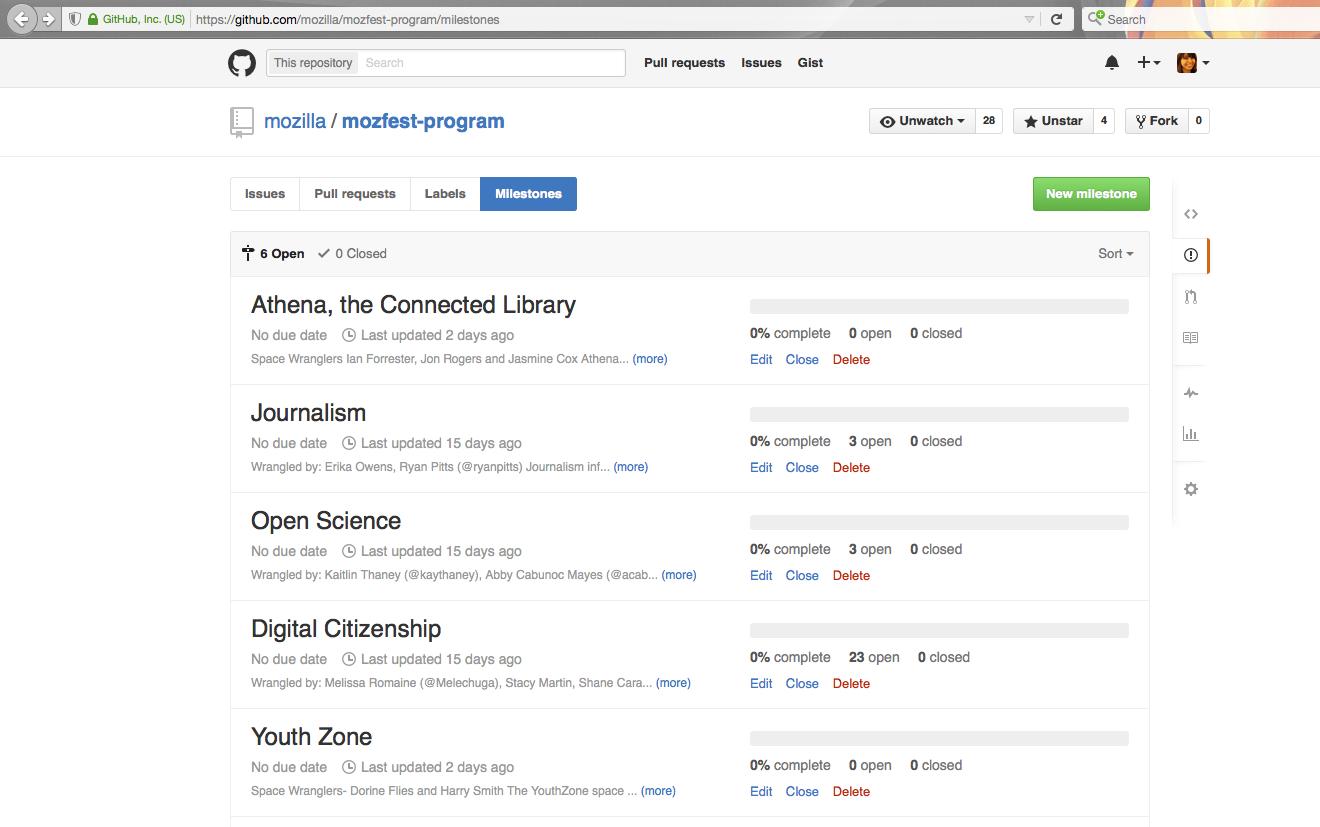
Task: Click the Athena milestone progress bar
Action: 939,306
